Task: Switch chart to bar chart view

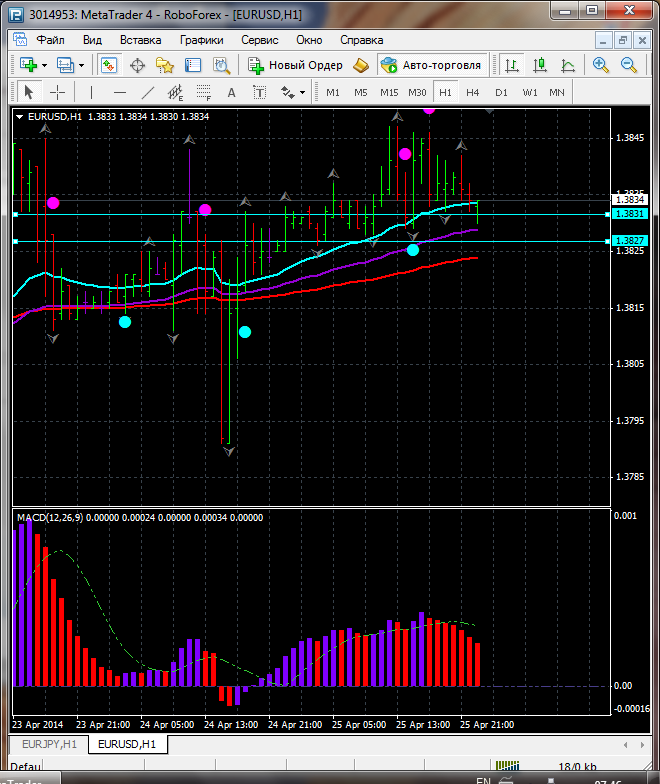Action: tap(512, 65)
